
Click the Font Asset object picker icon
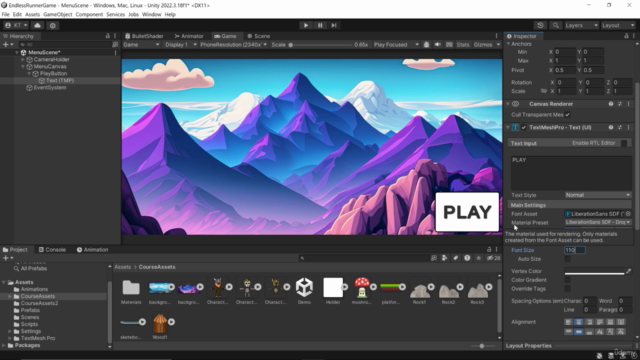pos(628,214)
